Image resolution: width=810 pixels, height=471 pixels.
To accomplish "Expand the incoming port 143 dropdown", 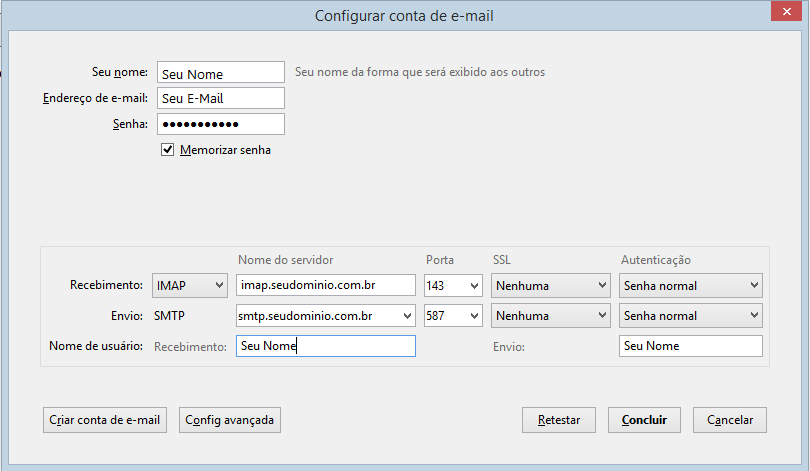I will point(453,285).
